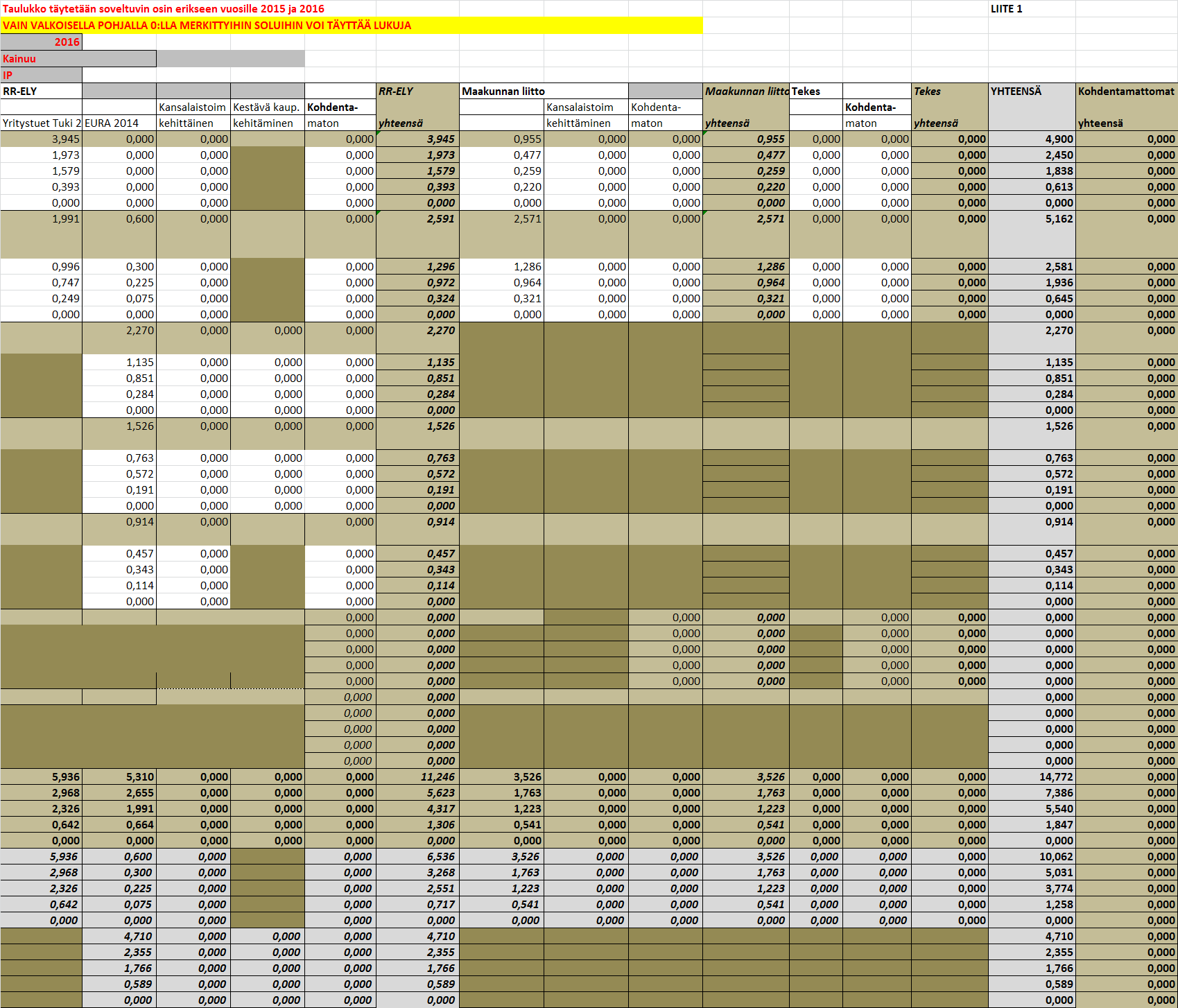Image resolution: width=1178 pixels, height=1008 pixels.
Task: Click the 0,220 Maakunnan liitto input cell
Action: point(501,186)
